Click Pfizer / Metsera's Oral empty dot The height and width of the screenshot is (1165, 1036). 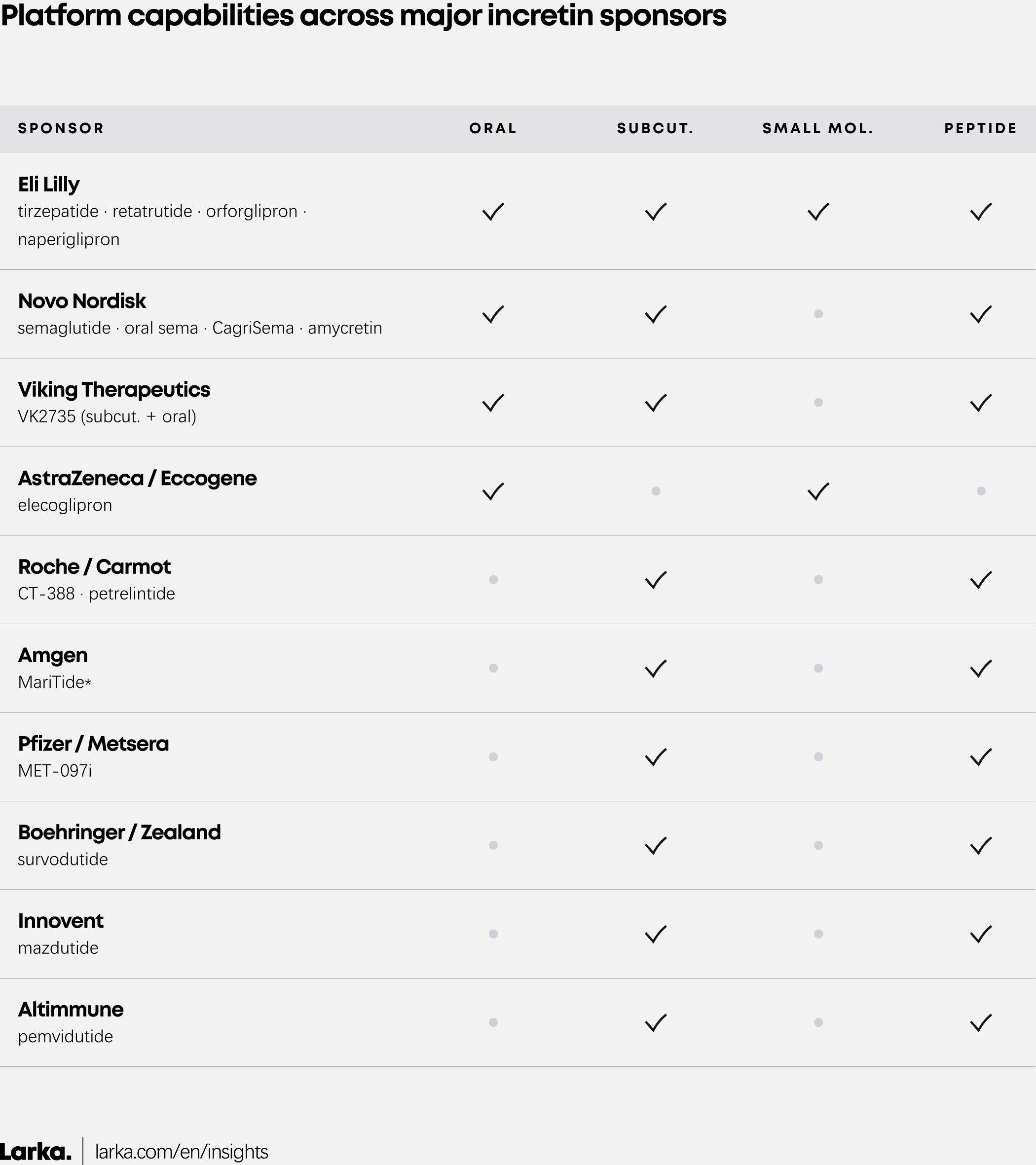pyautogui.click(x=493, y=756)
